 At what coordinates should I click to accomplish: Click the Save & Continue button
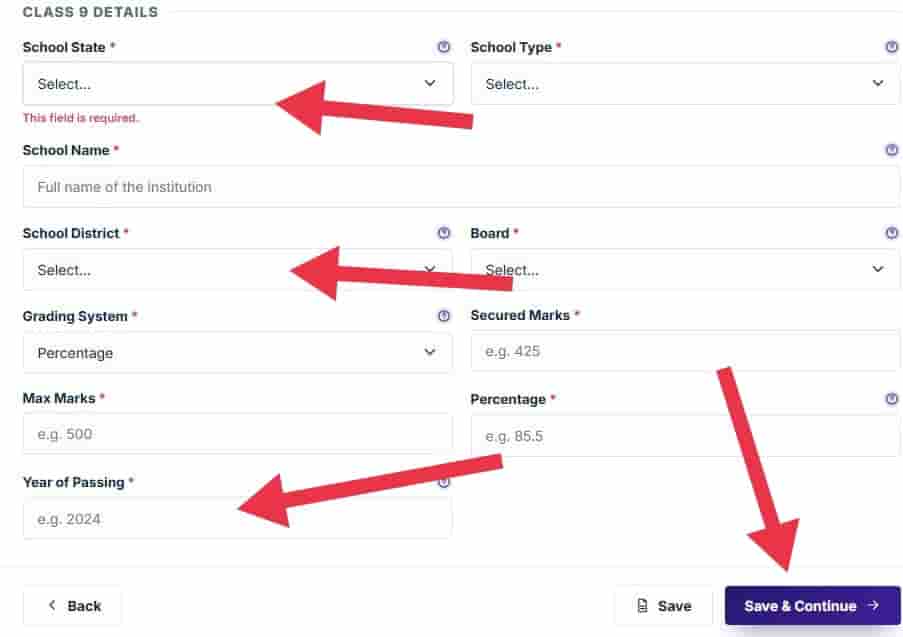[x=812, y=605]
